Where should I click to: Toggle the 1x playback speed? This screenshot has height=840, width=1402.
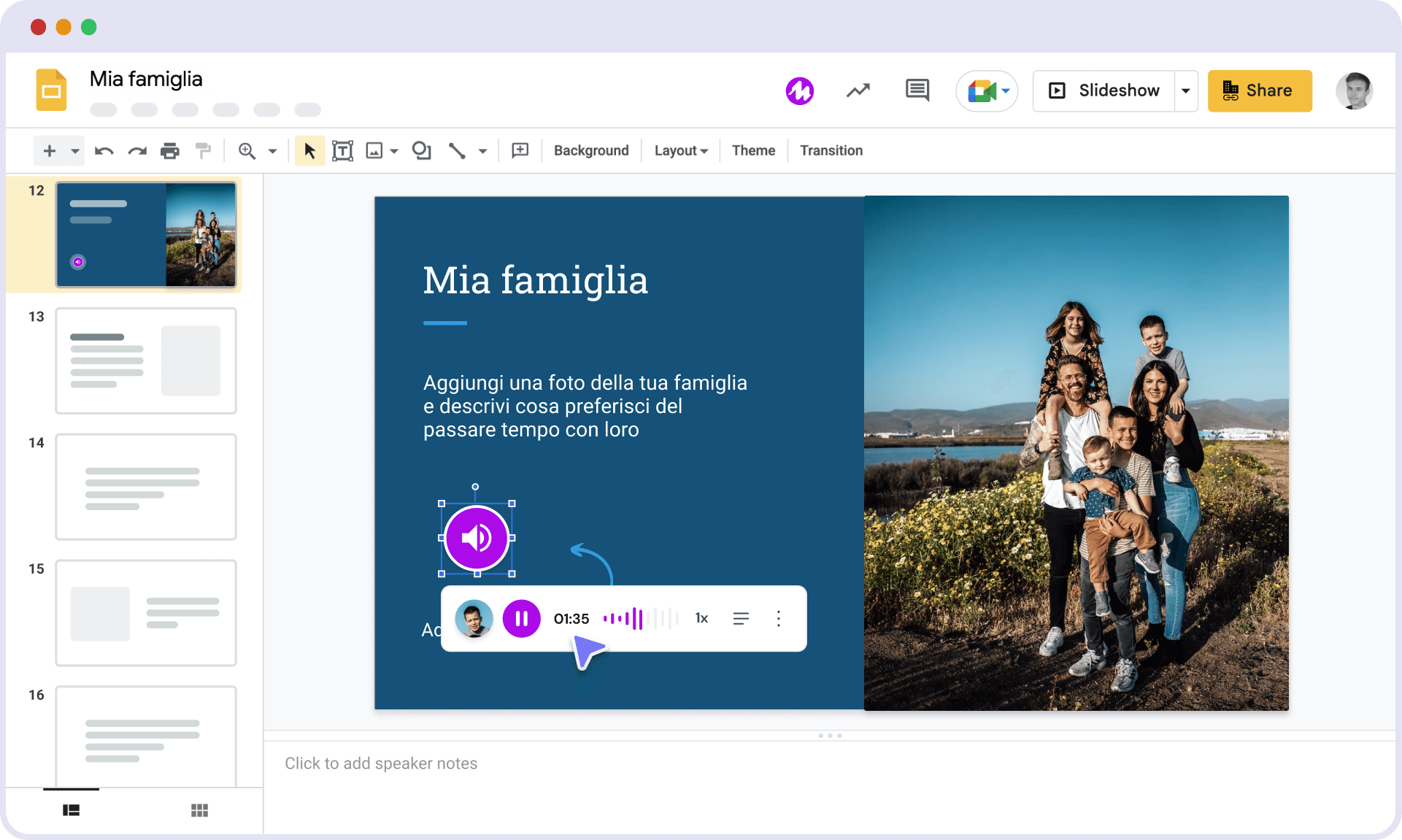pos(701,619)
